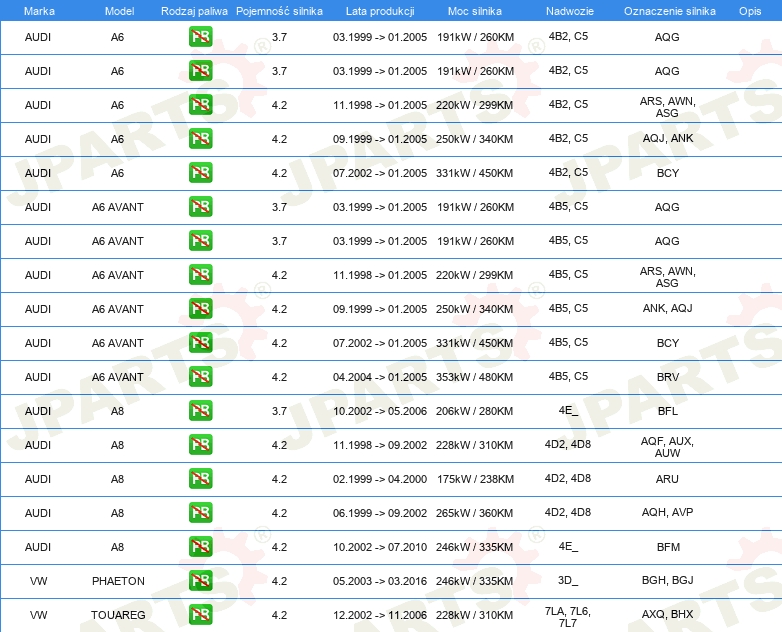
Task: Click production years 10.2002 -> 07.2010
Action: (x=380, y=547)
